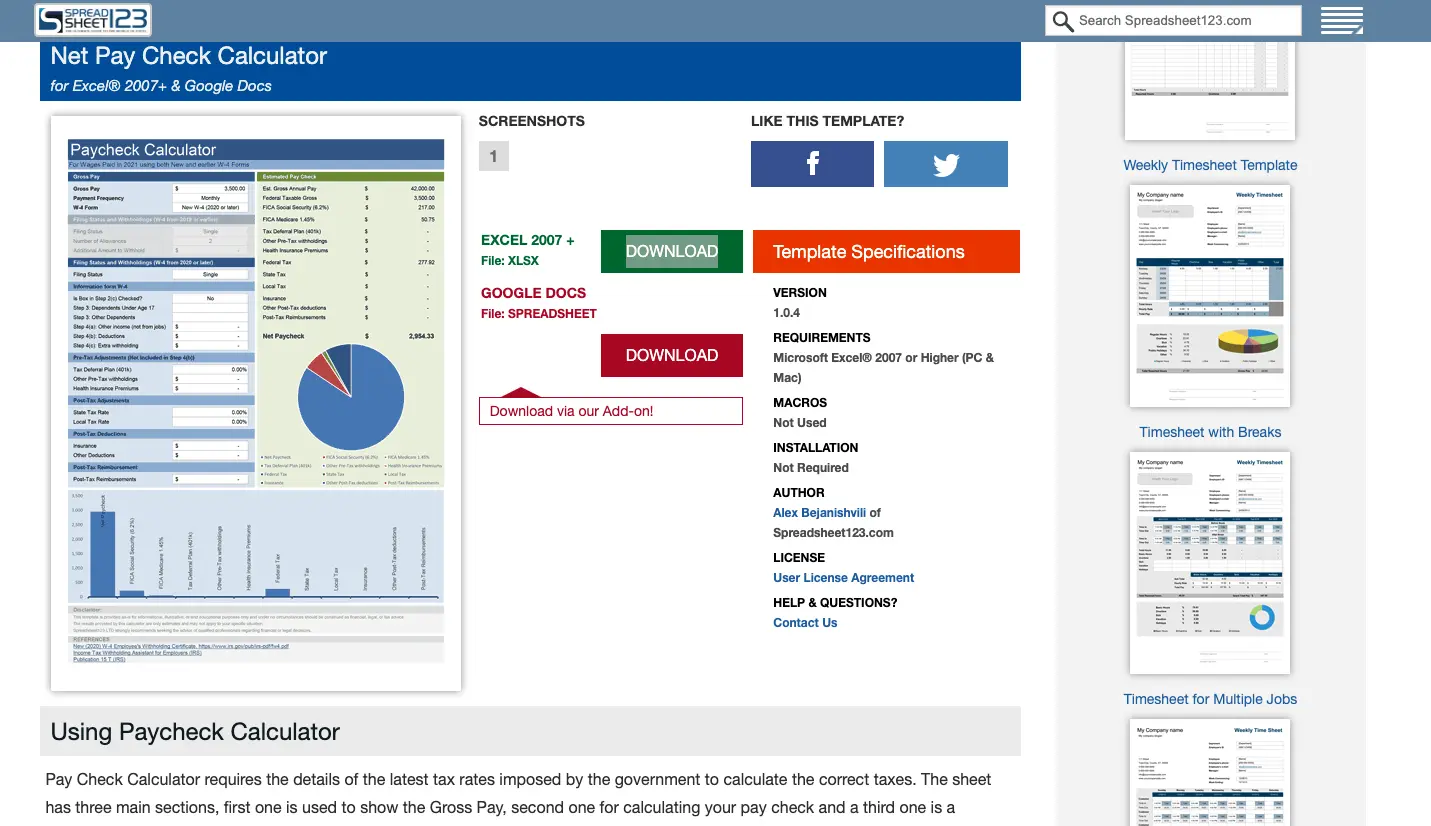The width and height of the screenshot is (1431, 826).
Task: Click the magnifying glass search icon
Action: [1062, 20]
